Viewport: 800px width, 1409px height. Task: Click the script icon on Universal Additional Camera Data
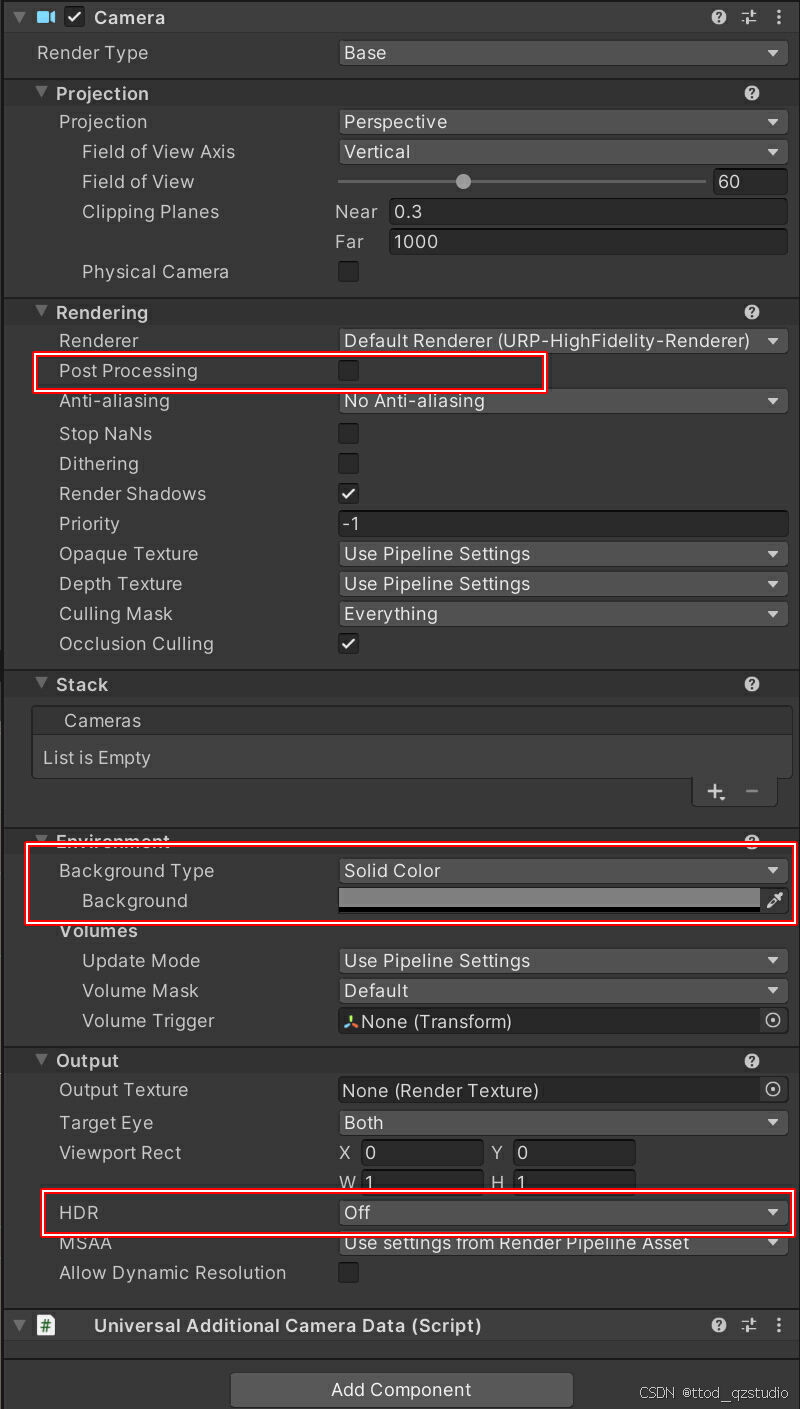click(47, 1325)
